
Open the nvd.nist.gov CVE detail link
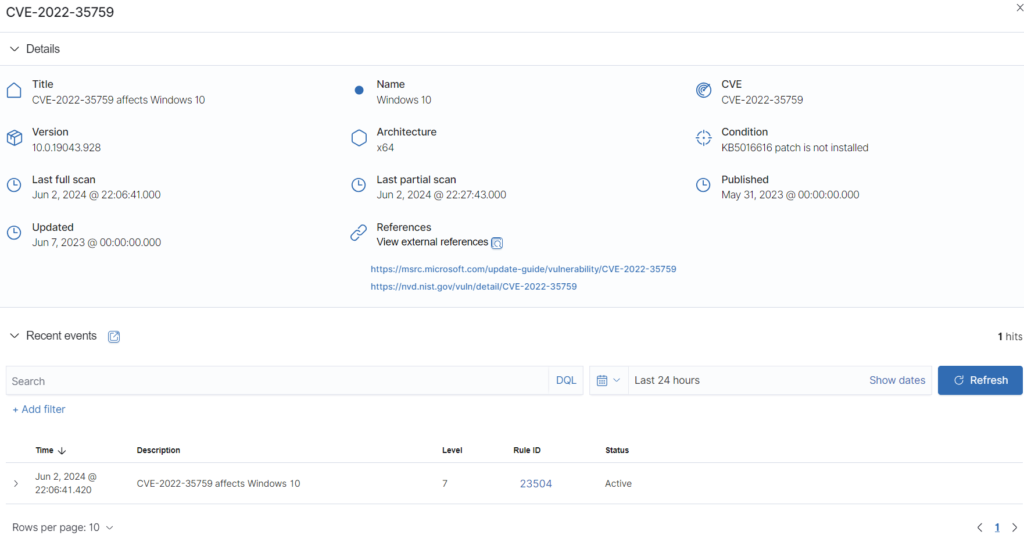(x=473, y=286)
